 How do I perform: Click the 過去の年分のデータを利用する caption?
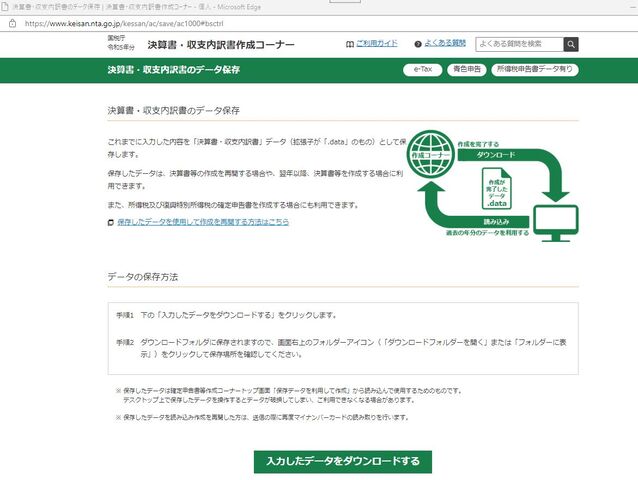tap(487, 233)
